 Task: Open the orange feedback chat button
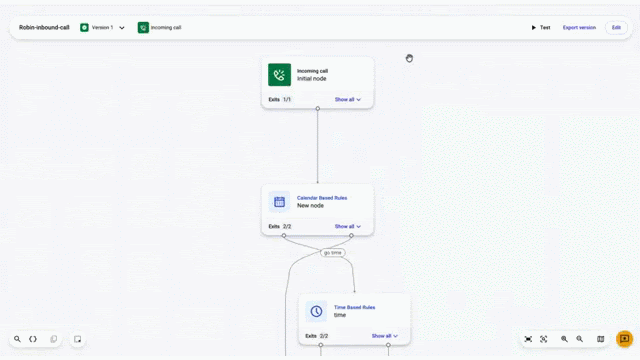(x=624, y=339)
